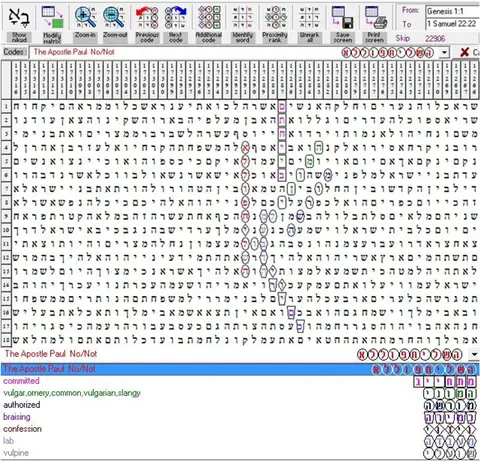Click the red X cancel icon
The height and width of the screenshot is (461, 480).
click(x=464, y=52)
